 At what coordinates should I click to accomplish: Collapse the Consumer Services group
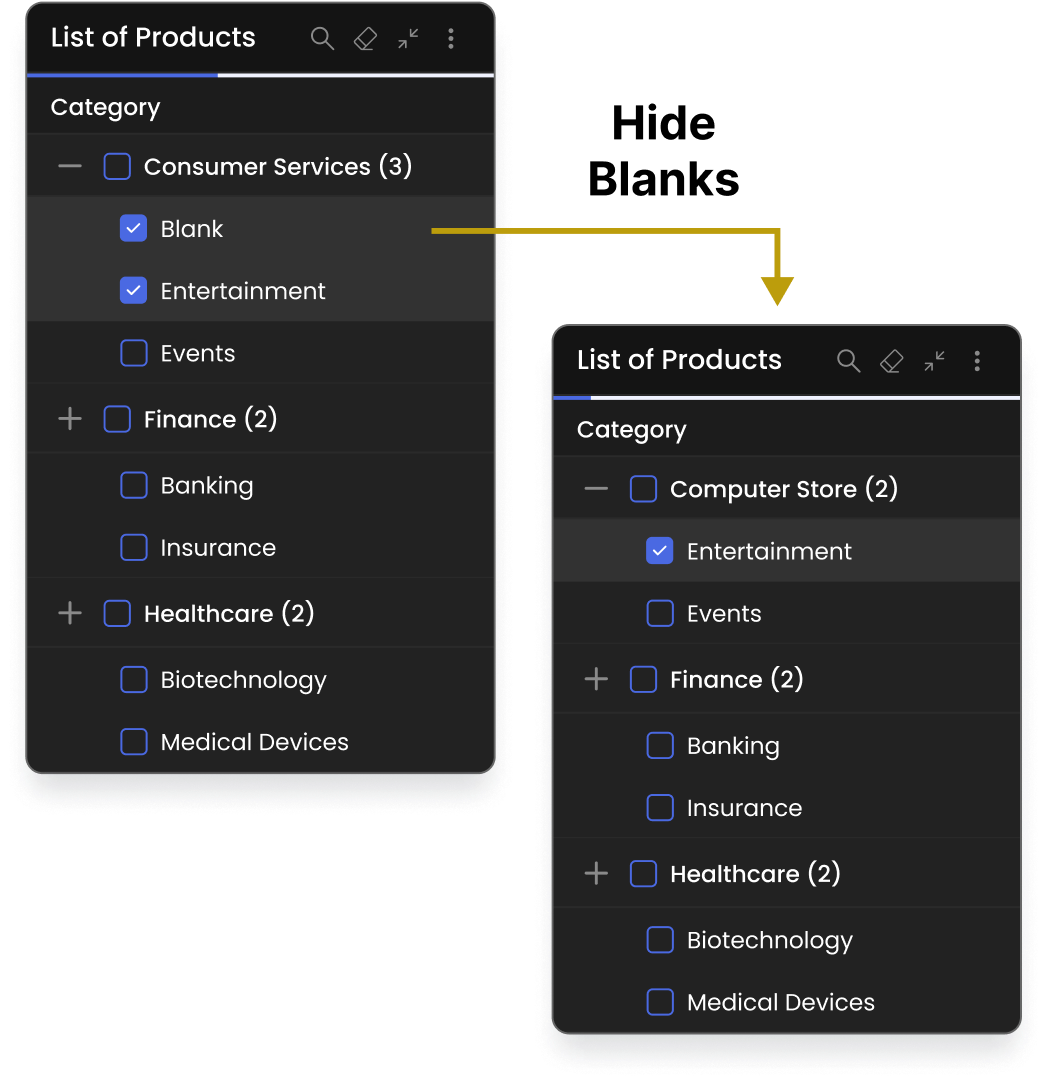[70, 166]
